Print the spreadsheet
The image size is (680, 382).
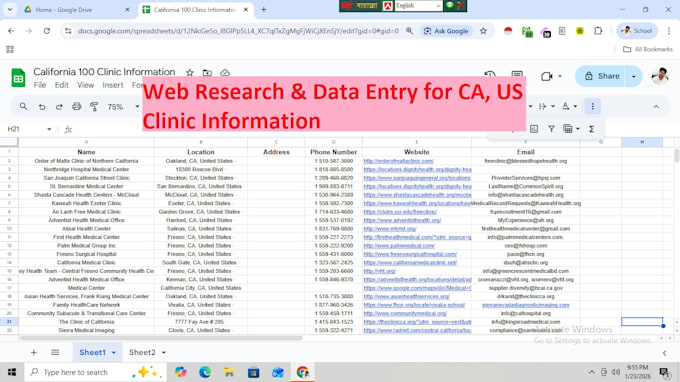[77, 106]
